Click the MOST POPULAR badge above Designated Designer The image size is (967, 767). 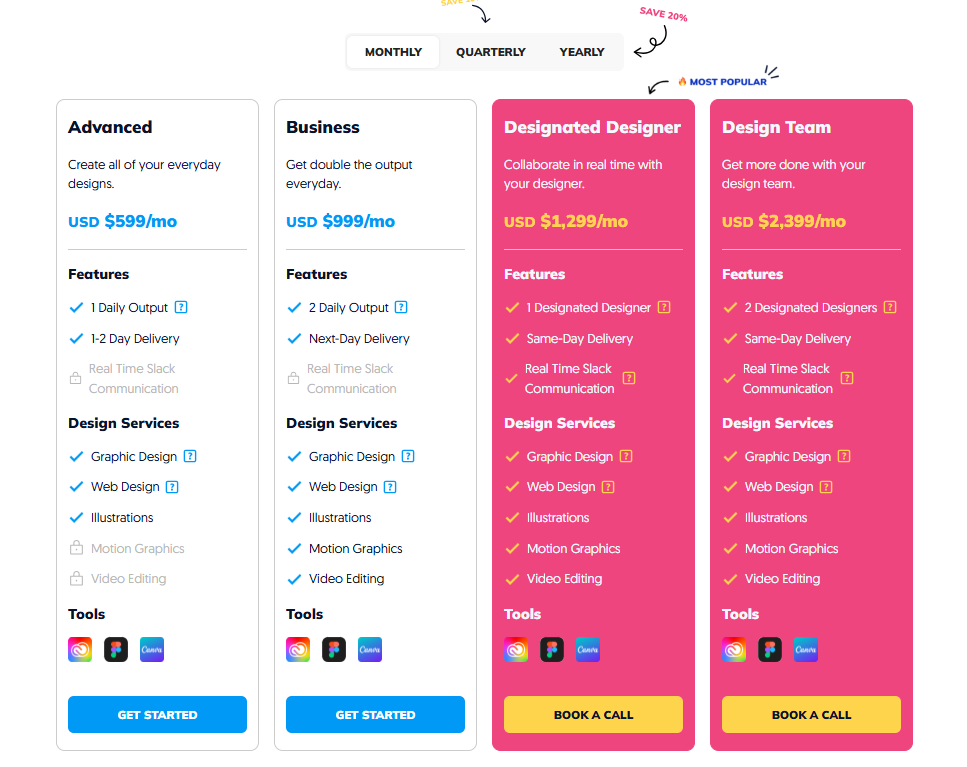(725, 80)
